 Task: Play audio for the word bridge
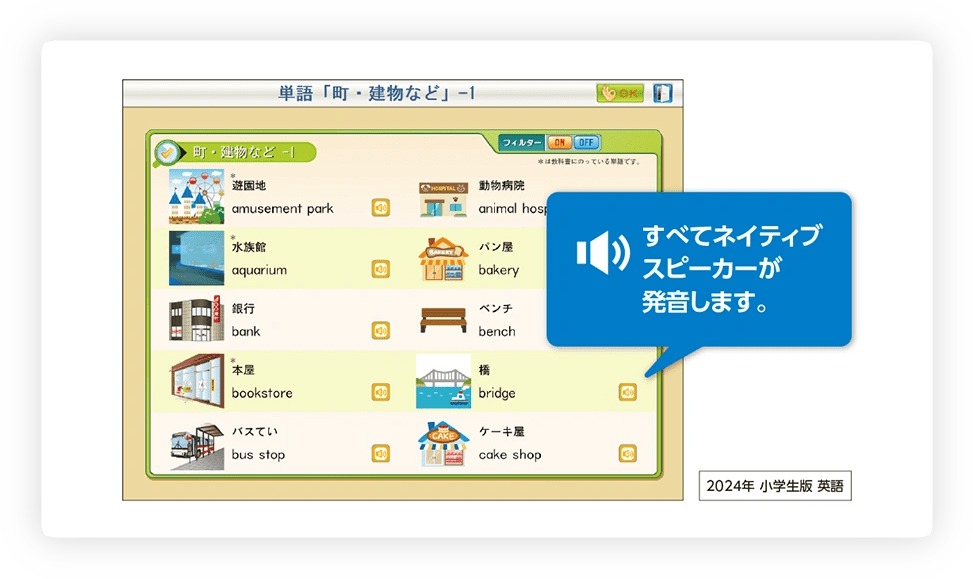[627, 392]
